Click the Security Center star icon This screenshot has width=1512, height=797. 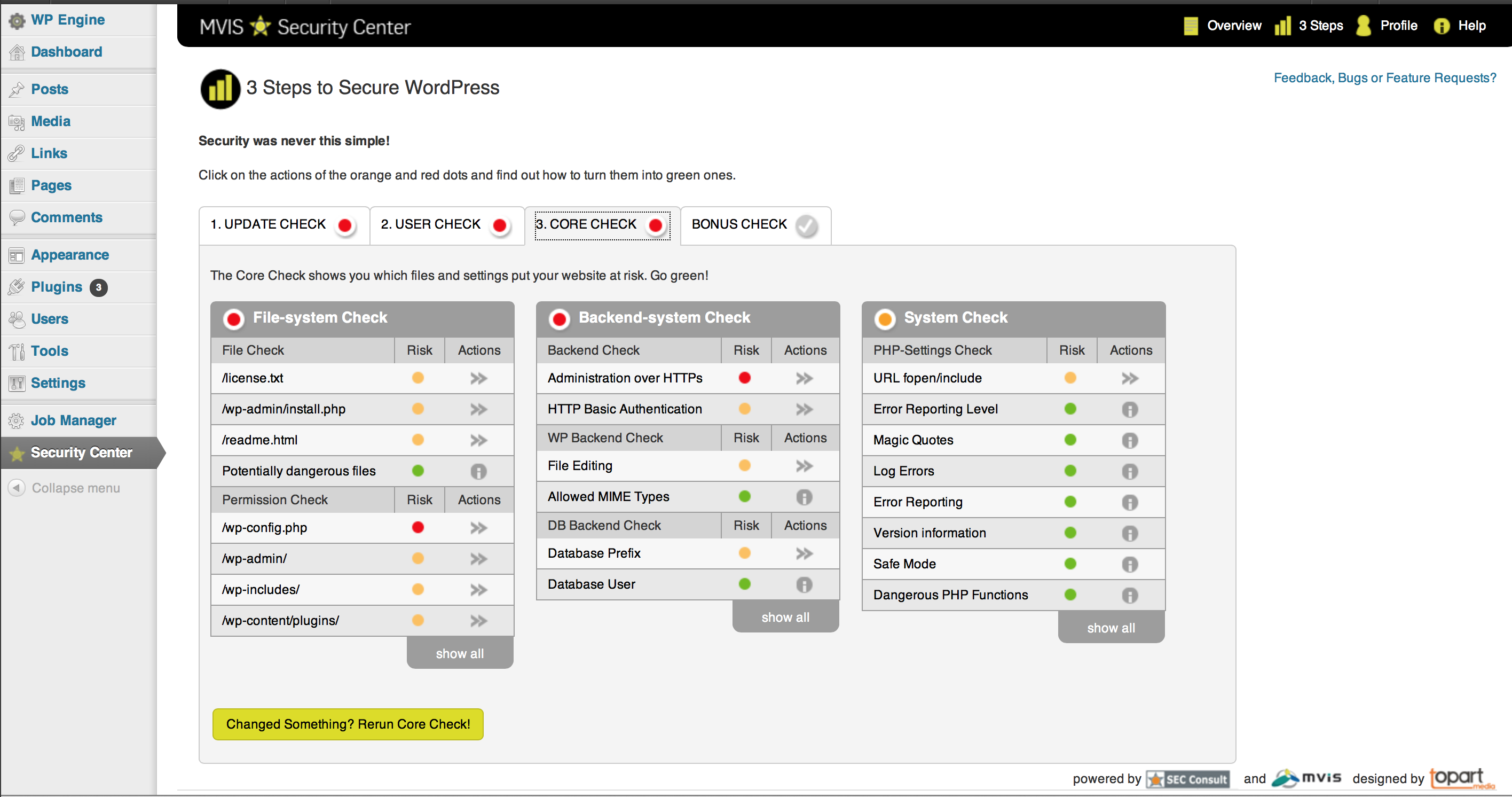[x=17, y=453]
